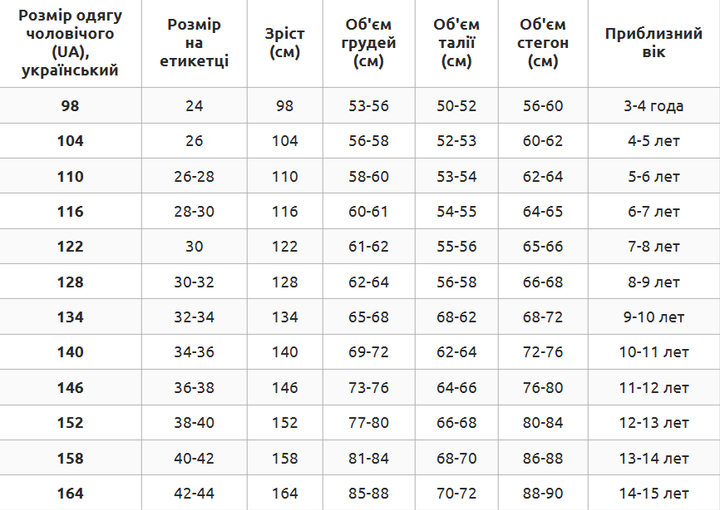Screen dimensions: 720x510
Task: Select the bold size 104 cell
Action: pos(70,141)
